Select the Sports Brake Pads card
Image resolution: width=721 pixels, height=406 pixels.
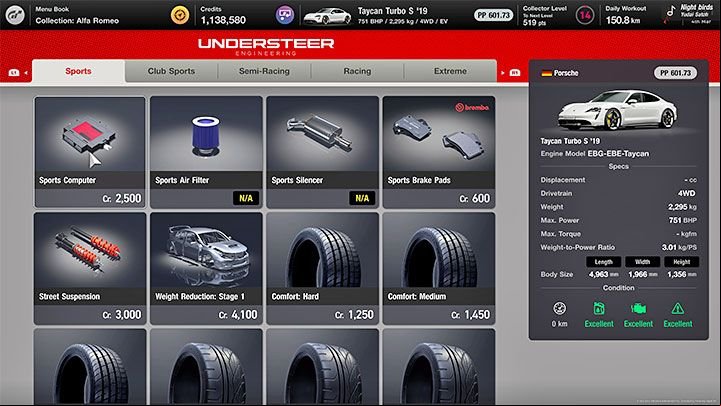439,152
